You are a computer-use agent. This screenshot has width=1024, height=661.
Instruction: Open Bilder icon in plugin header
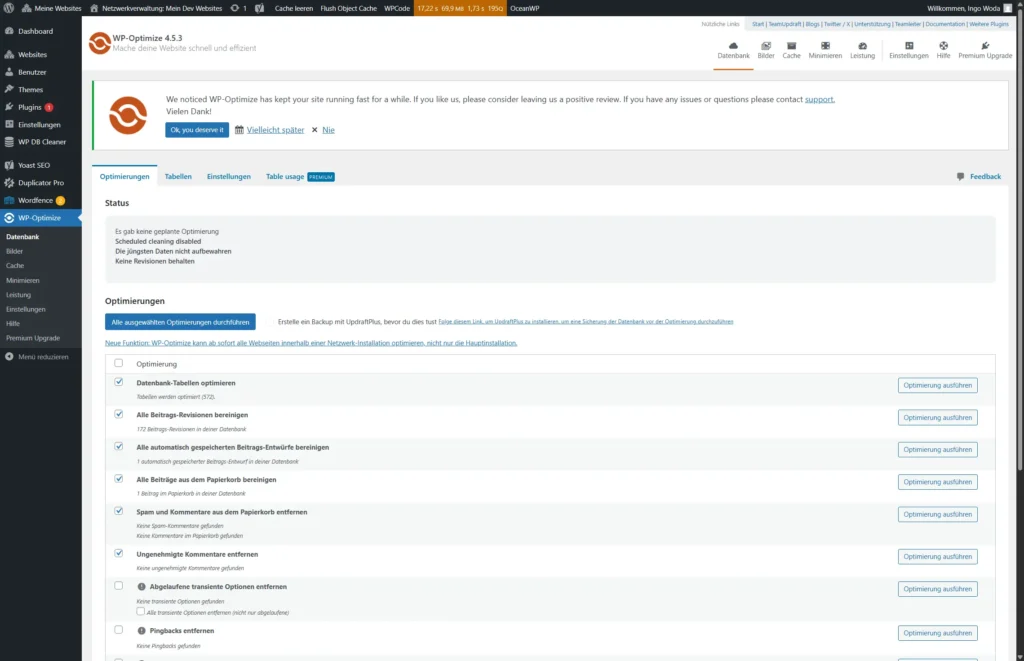(766, 50)
